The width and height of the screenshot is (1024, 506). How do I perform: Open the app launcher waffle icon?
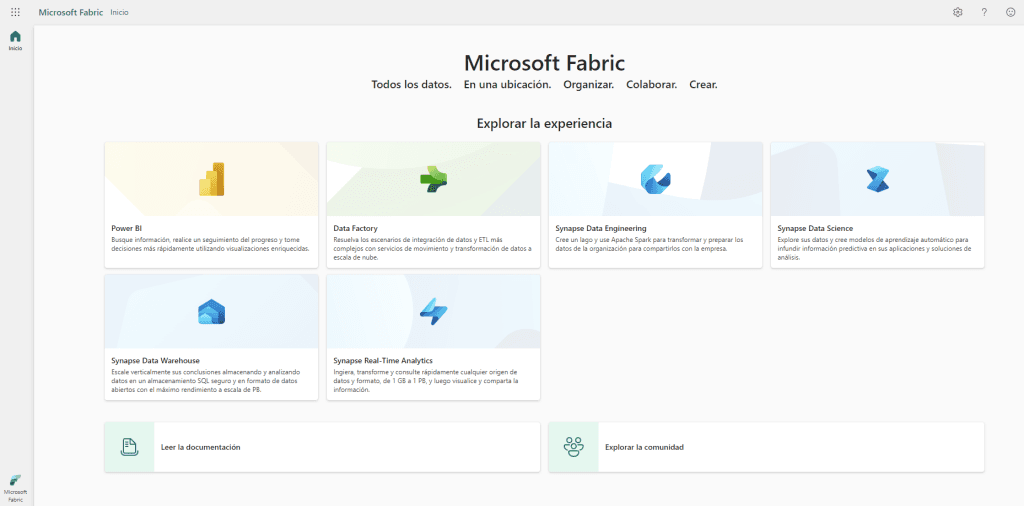(x=15, y=12)
